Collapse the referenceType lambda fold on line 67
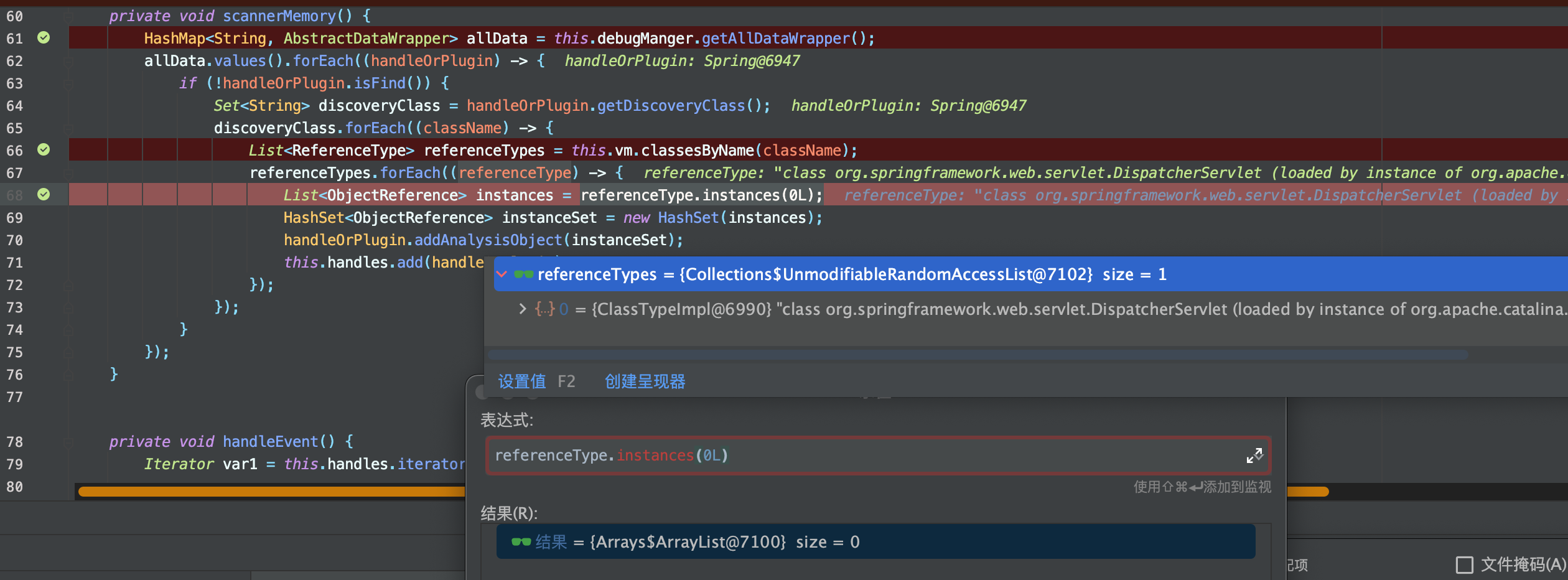The image size is (1568, 580). pyautogui.click(x=68, y=173)
